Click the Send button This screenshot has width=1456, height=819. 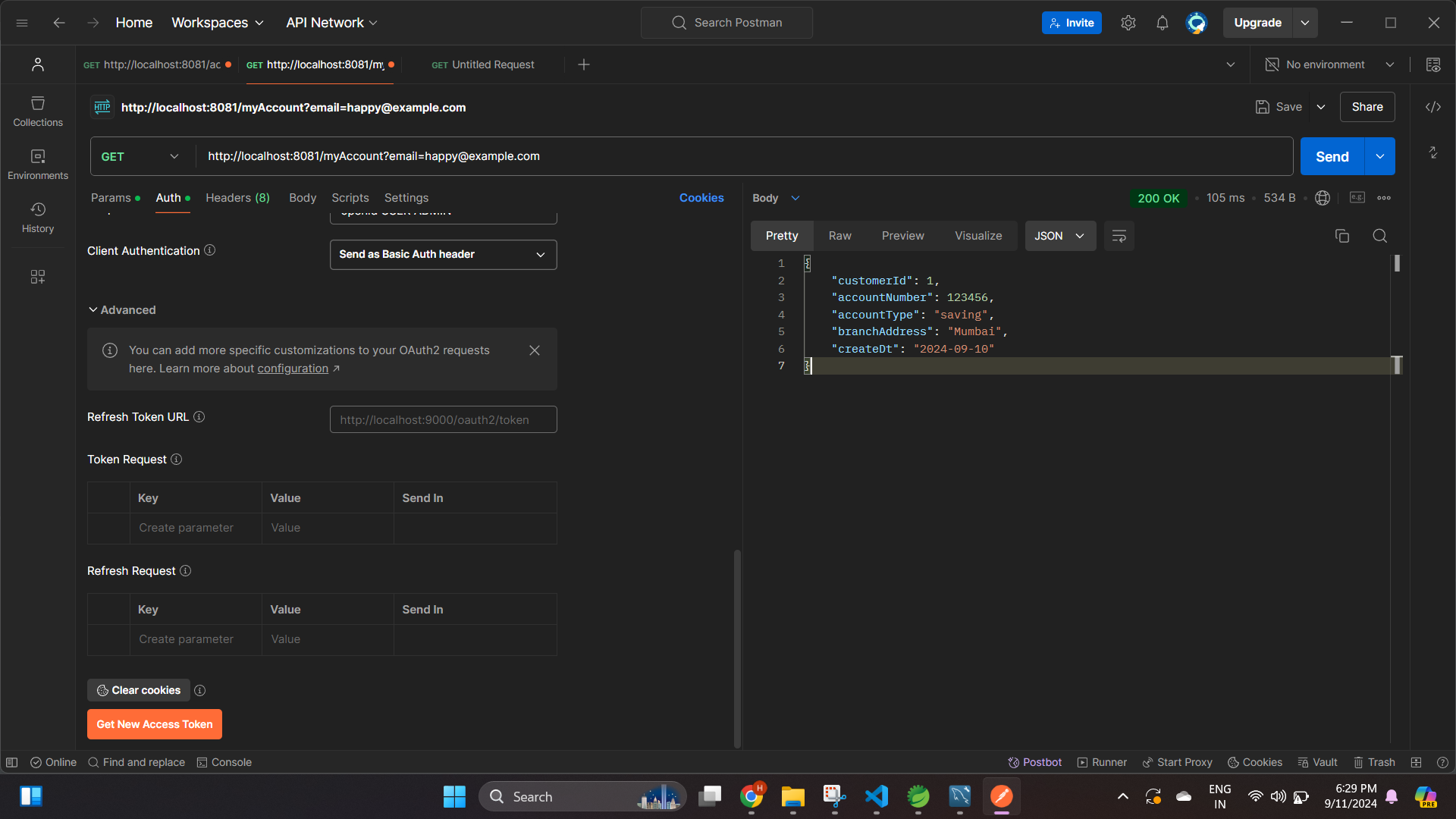click(x=1332, y=156)
